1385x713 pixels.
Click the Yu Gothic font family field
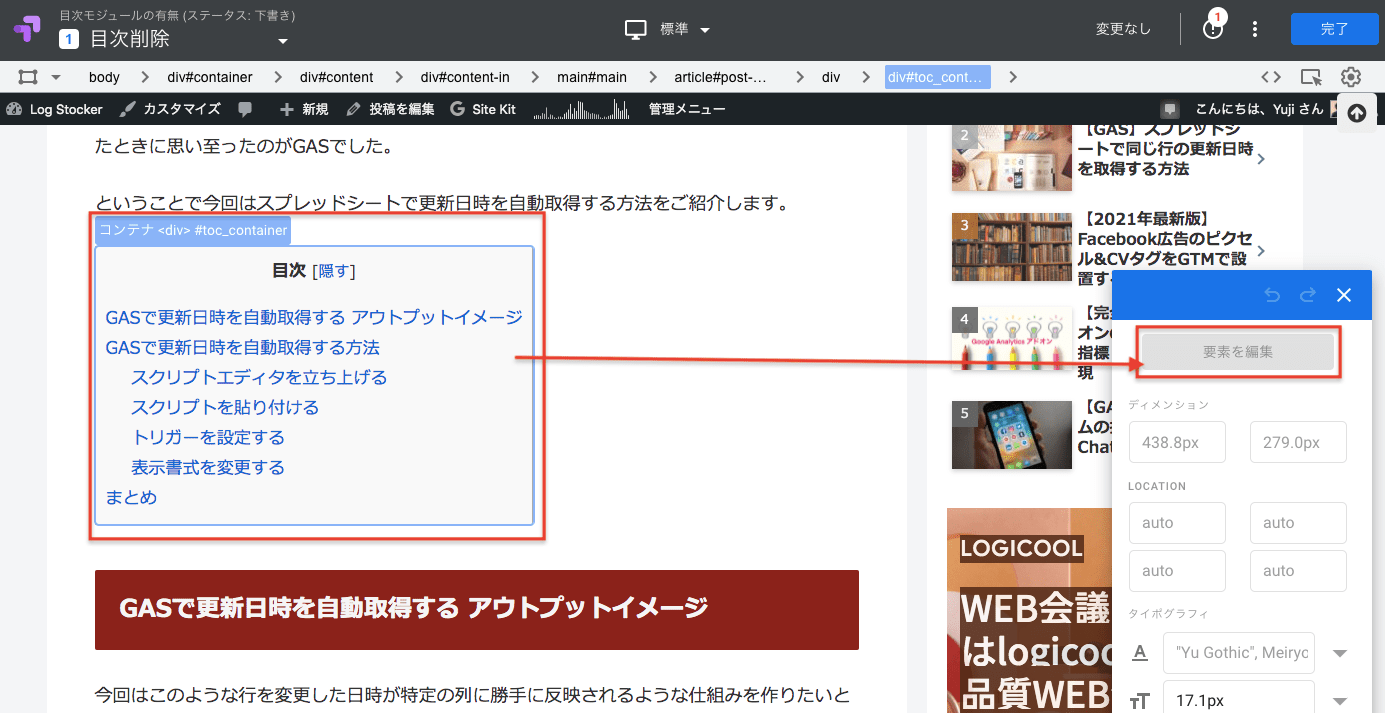click(x=1239, y=653)
